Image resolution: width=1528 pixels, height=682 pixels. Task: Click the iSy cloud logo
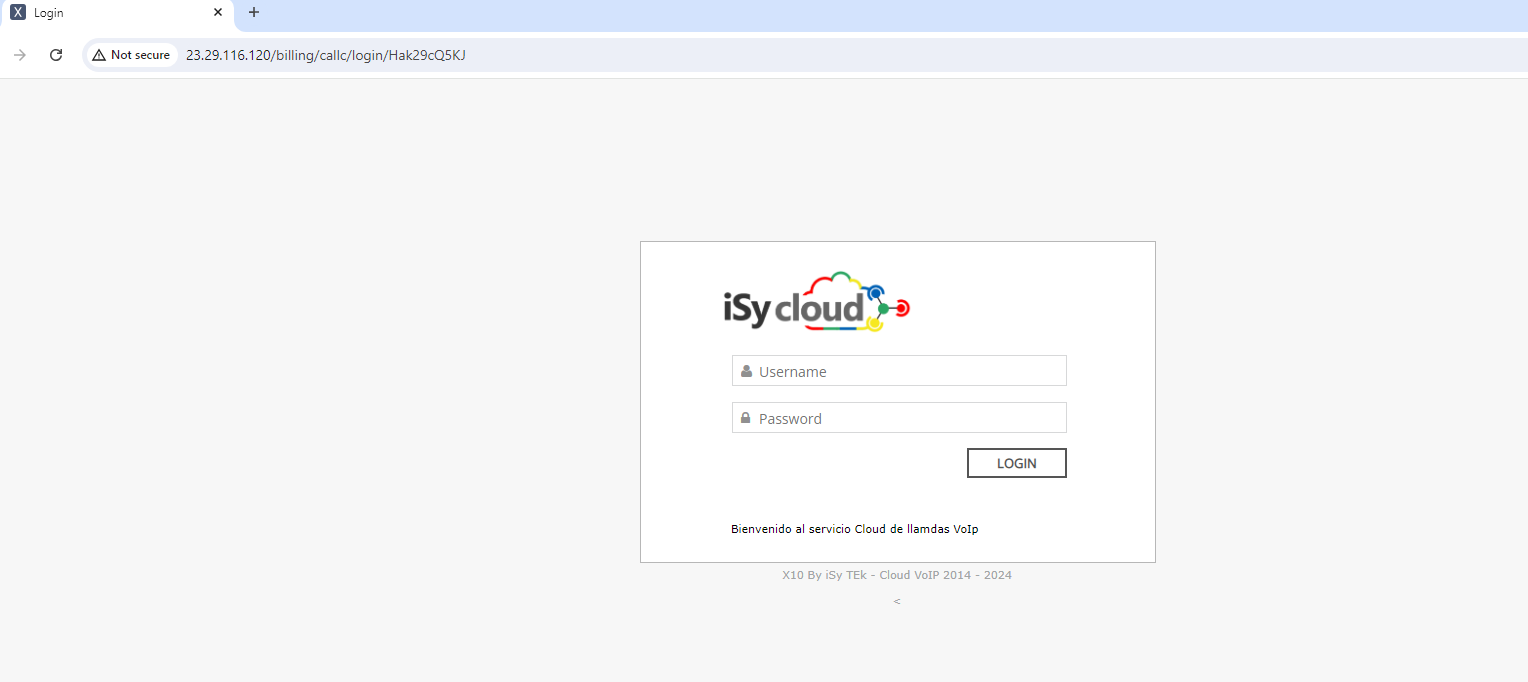click(x=816, y=301)
